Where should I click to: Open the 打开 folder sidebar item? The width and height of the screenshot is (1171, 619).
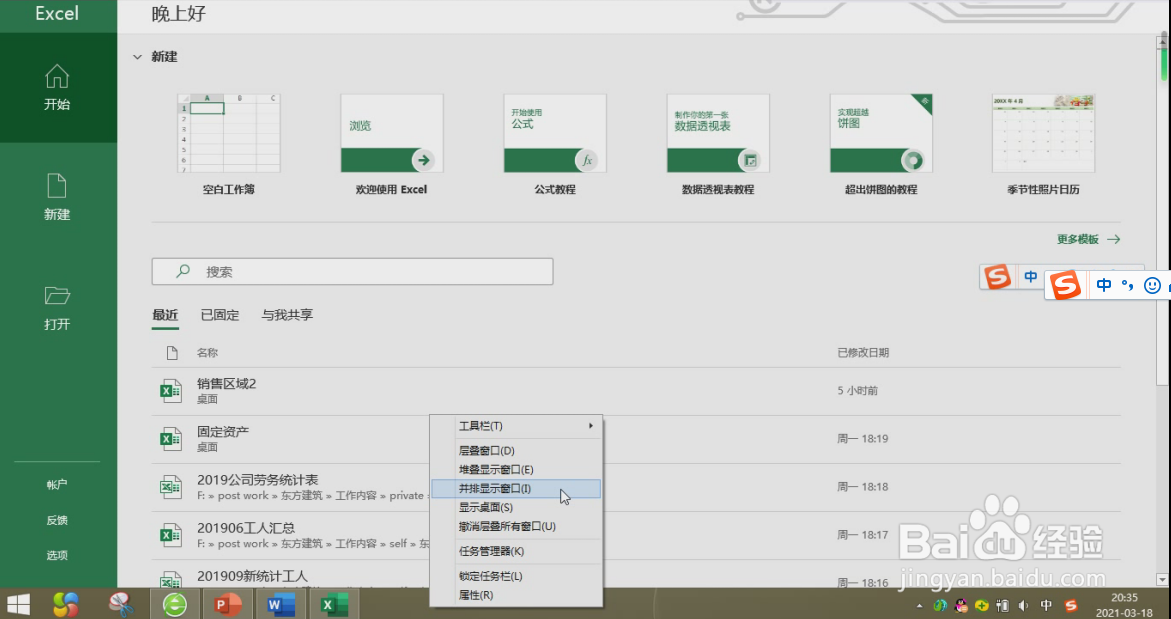point(58,308)
